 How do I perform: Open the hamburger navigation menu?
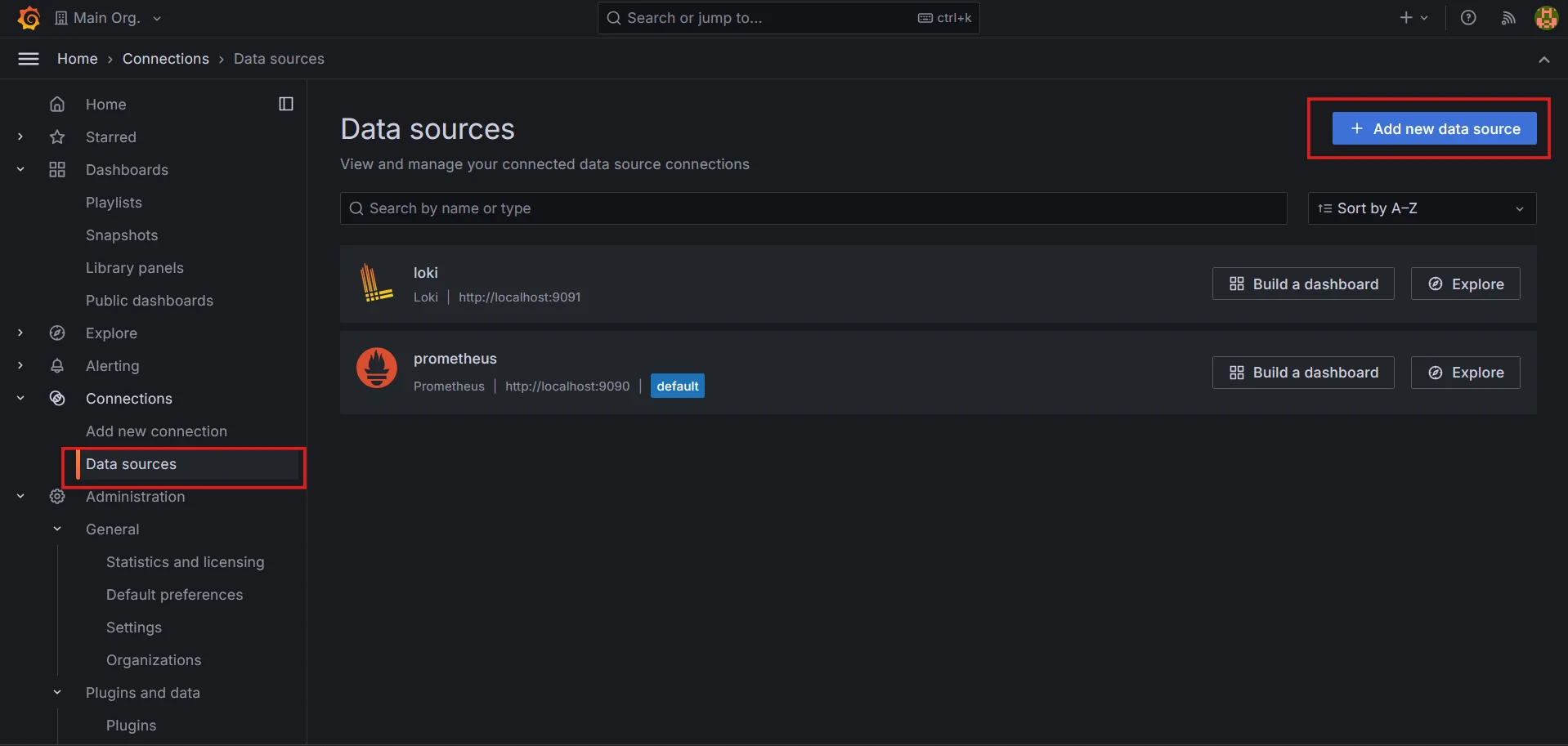pyautogui.click(x=28, y=58)
